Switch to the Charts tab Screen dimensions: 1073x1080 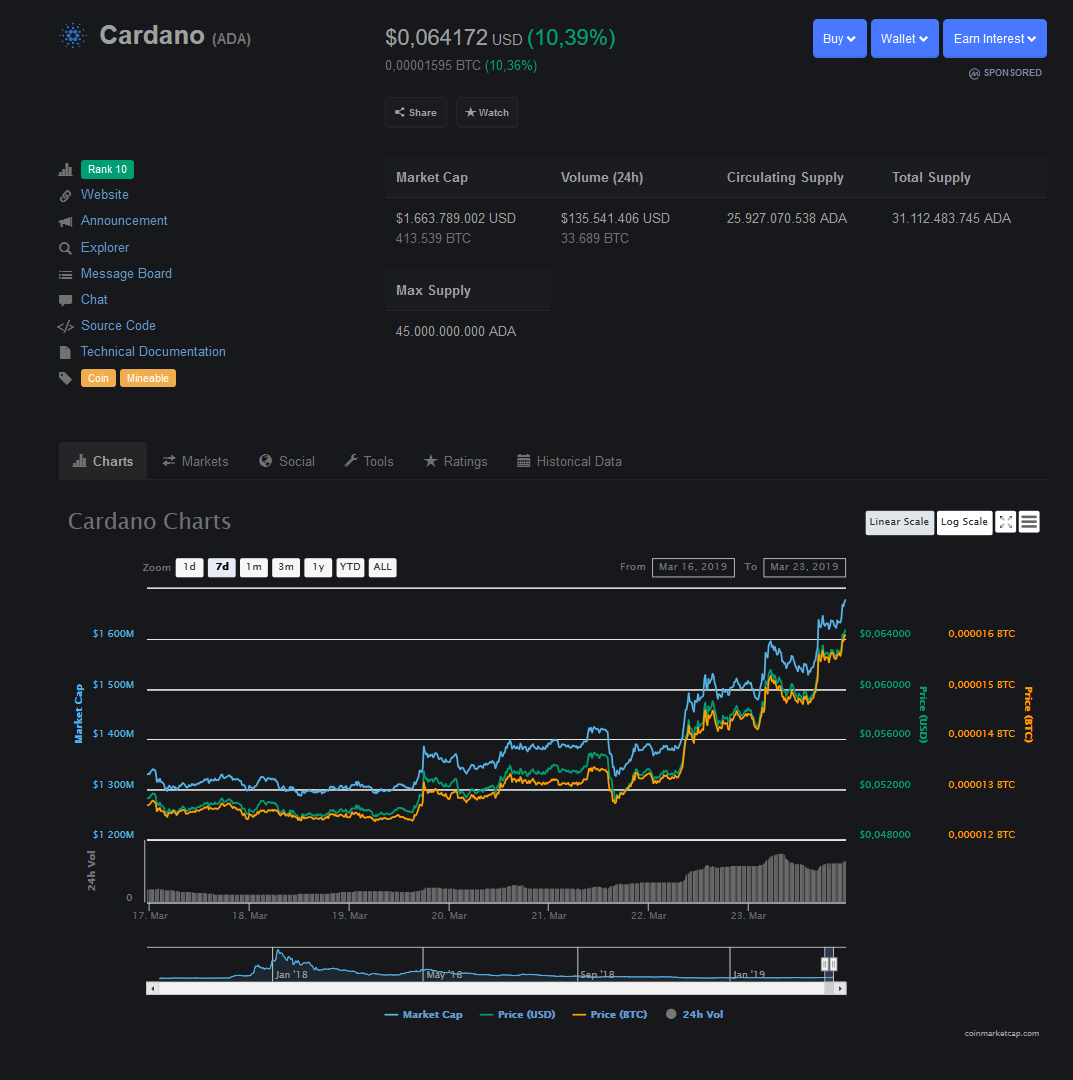click(103, 461)
